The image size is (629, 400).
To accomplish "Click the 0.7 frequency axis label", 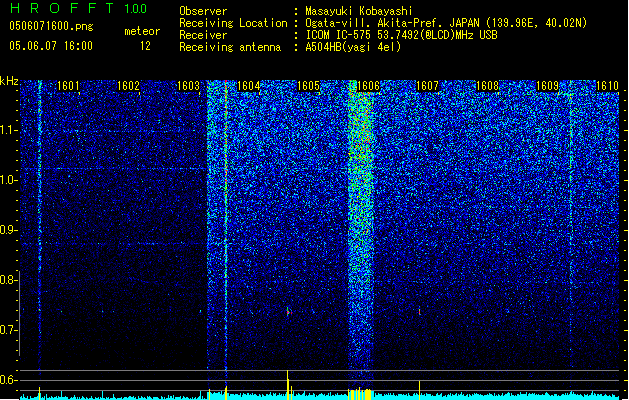I will 9,330.
